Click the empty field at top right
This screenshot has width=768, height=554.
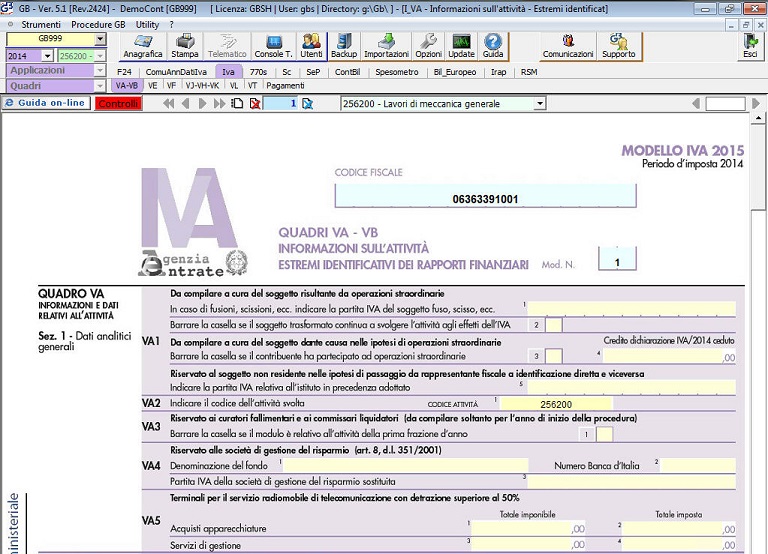(x=725, y=103)
